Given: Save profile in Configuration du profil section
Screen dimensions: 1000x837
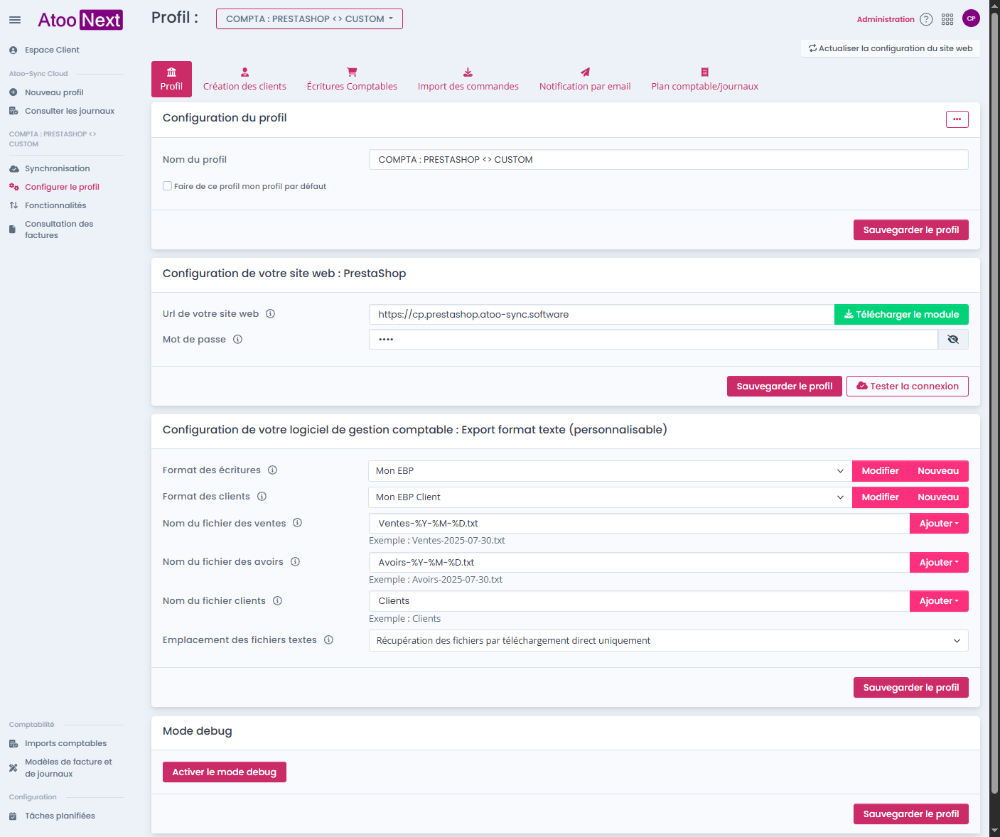Looking at the screenshot, I should click(911, 230).
